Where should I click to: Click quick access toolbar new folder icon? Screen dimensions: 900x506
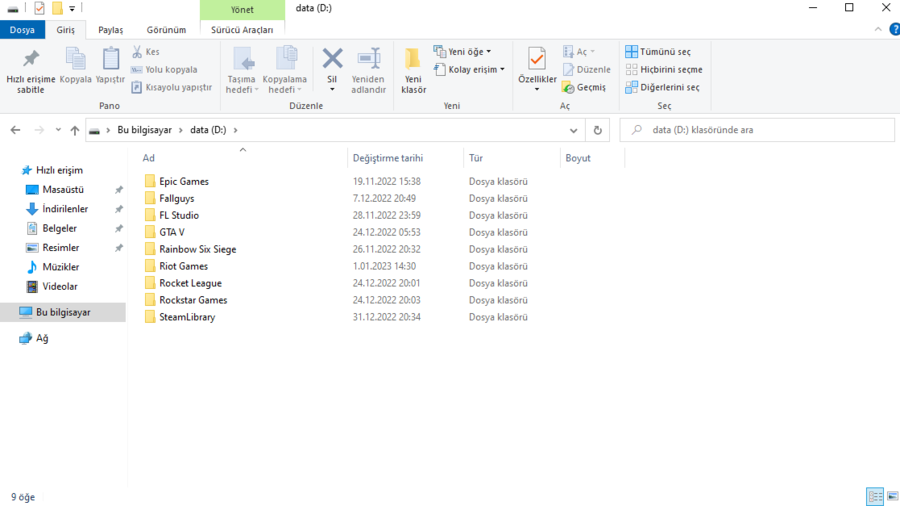point(57,8)
